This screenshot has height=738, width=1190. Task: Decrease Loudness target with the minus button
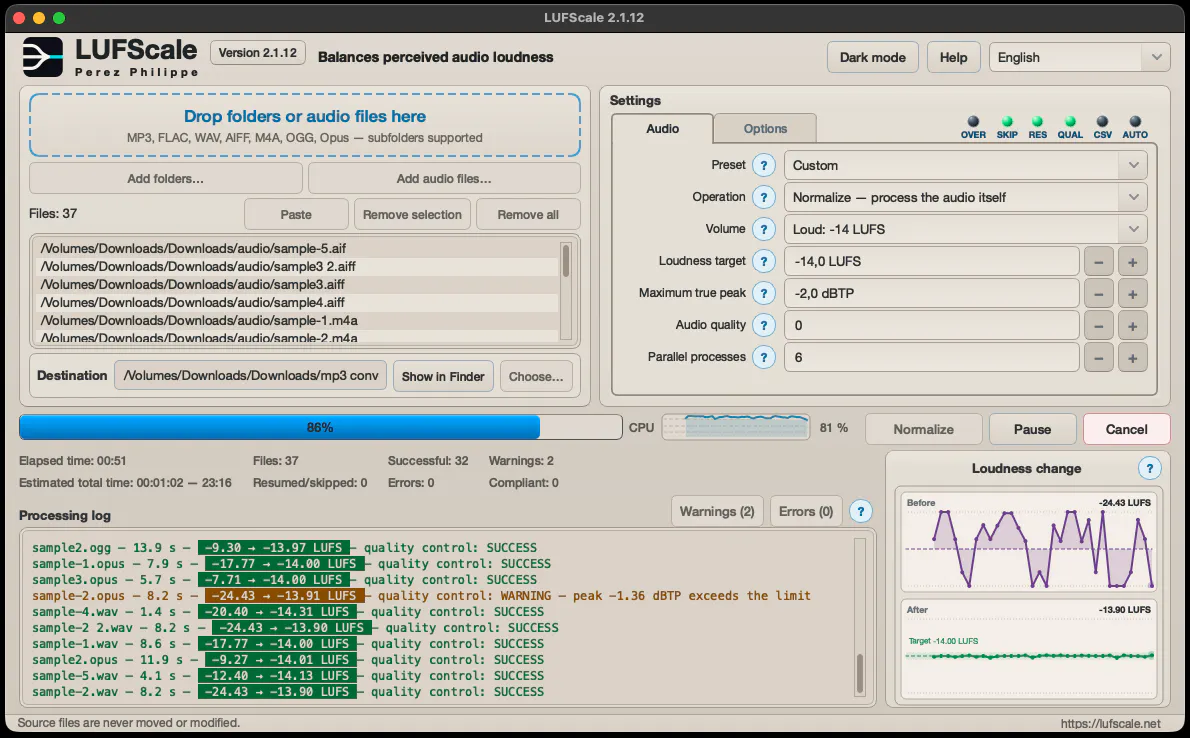[x=1098, y=262]
